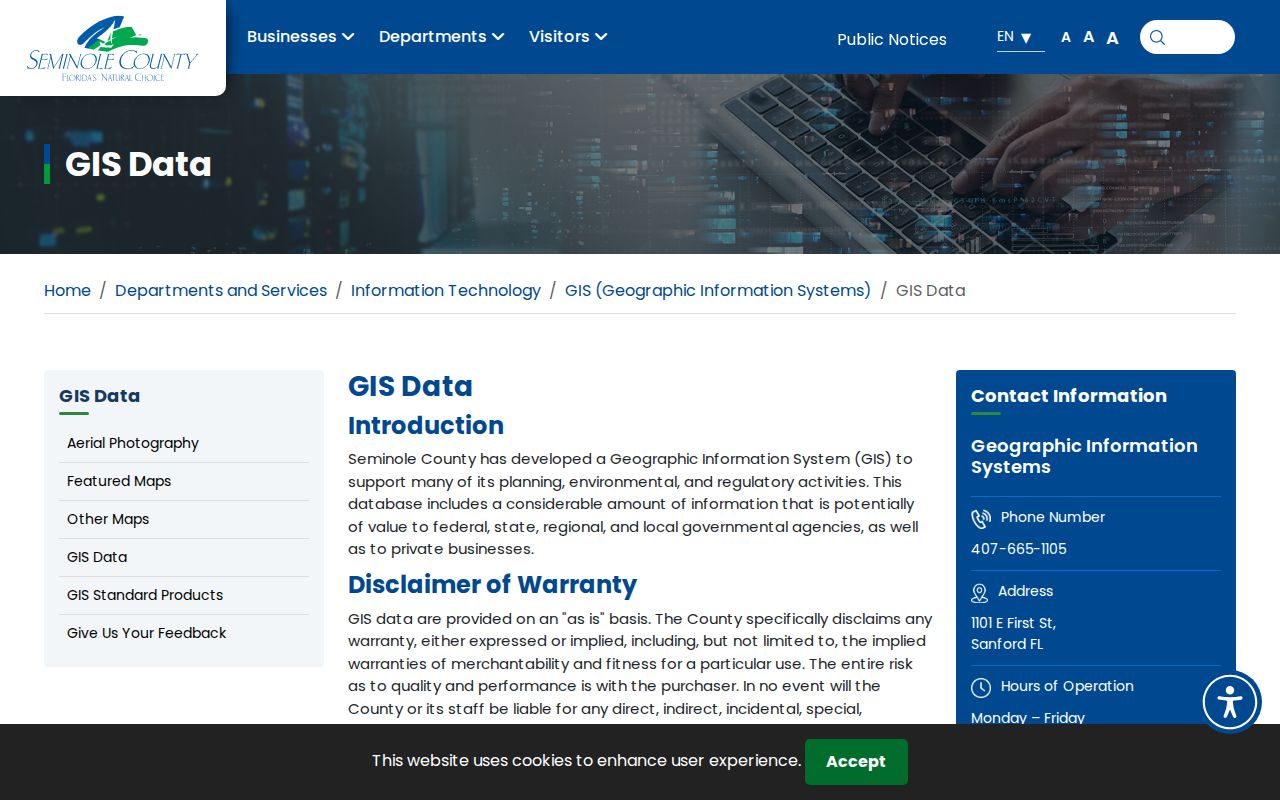Expand the Businesses menu
The width and height of the screenshot is (1280, 800).
300,37
